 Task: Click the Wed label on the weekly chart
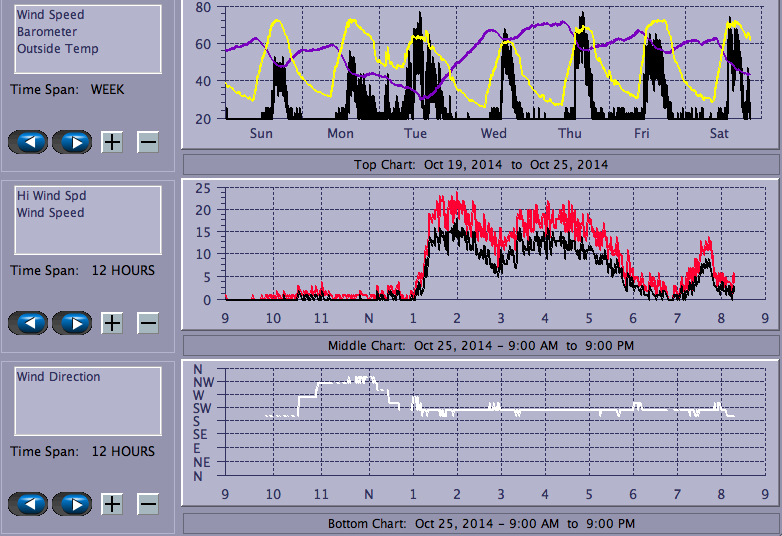493,134
